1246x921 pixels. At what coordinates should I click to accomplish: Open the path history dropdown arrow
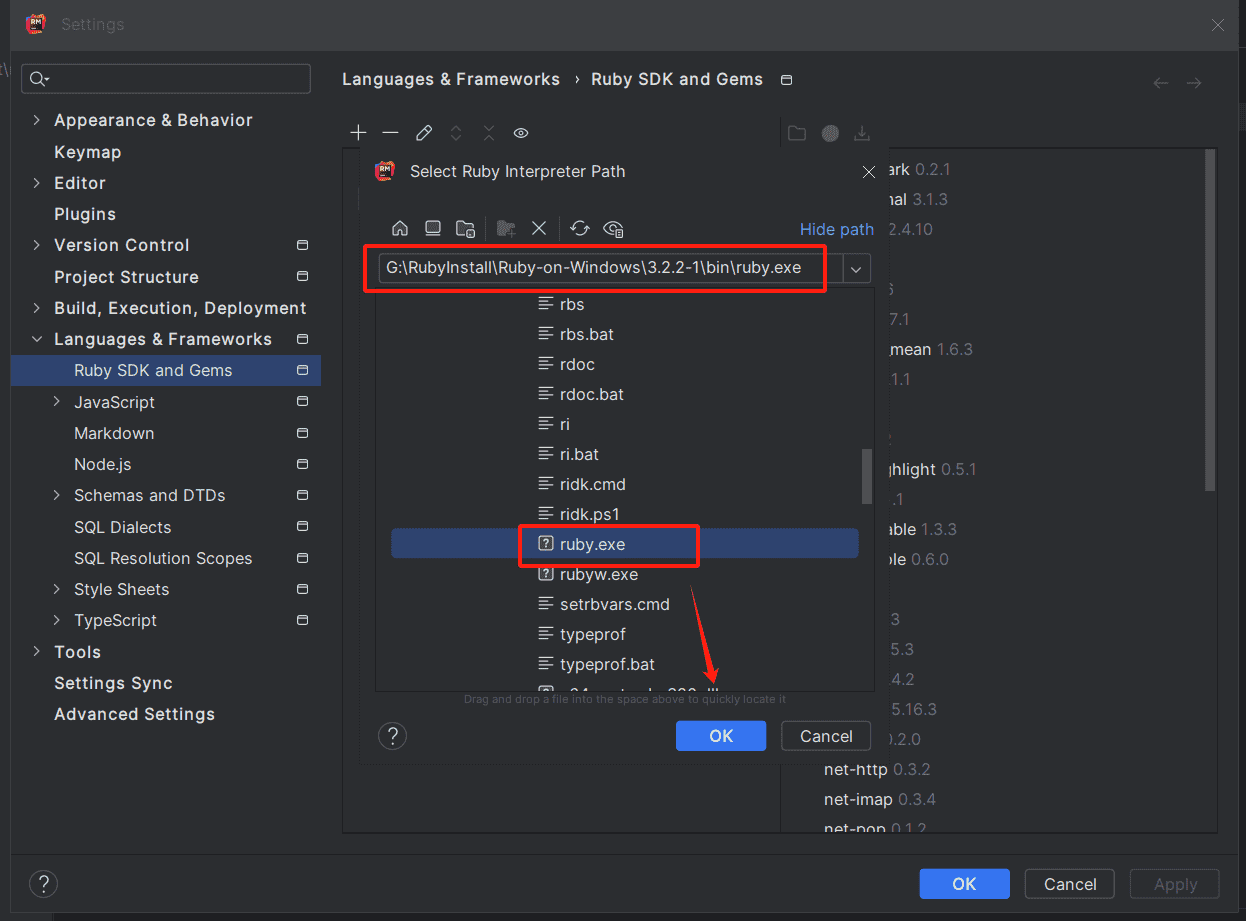click(x=856, y=269)
